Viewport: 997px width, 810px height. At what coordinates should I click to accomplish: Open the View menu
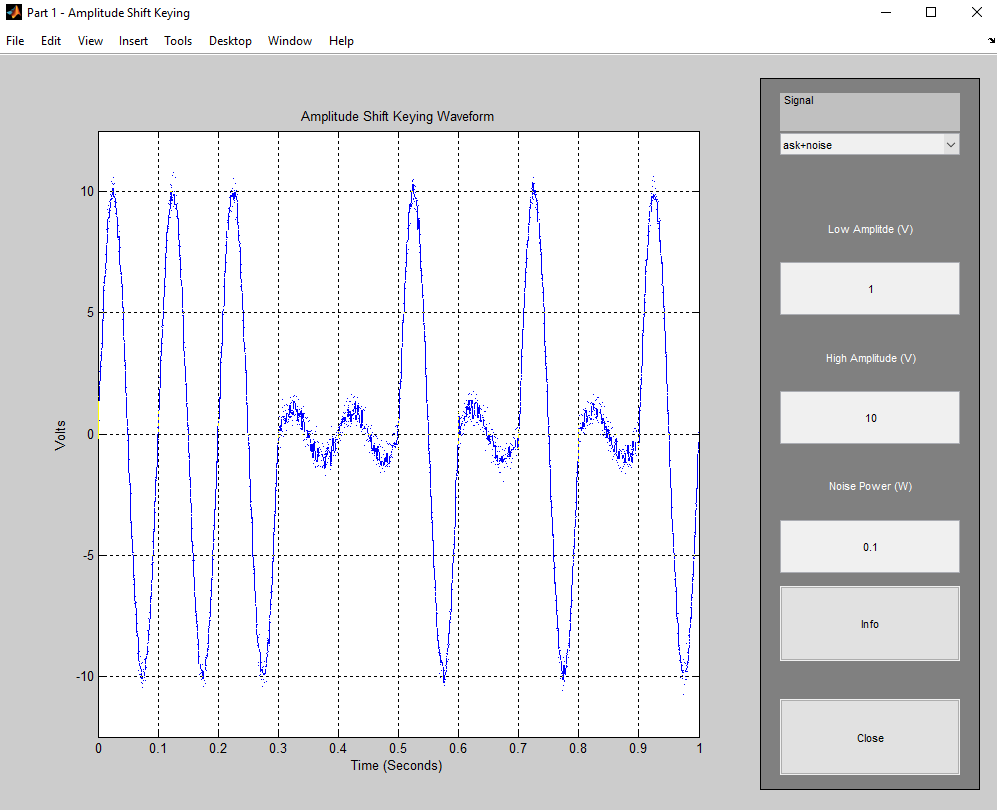click(90, 41)
